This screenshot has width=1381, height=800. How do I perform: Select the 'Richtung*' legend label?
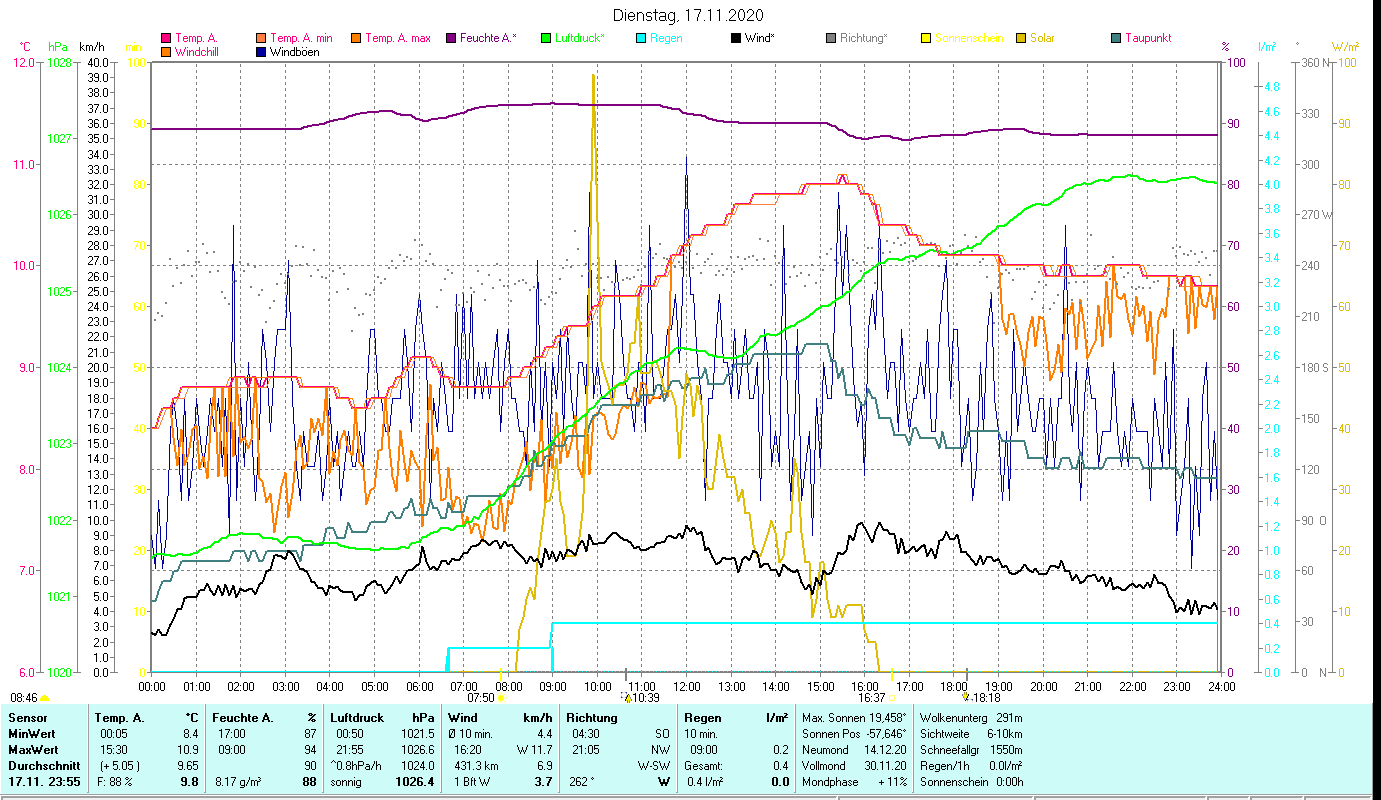pyautogui.click(x=864, y=39)
